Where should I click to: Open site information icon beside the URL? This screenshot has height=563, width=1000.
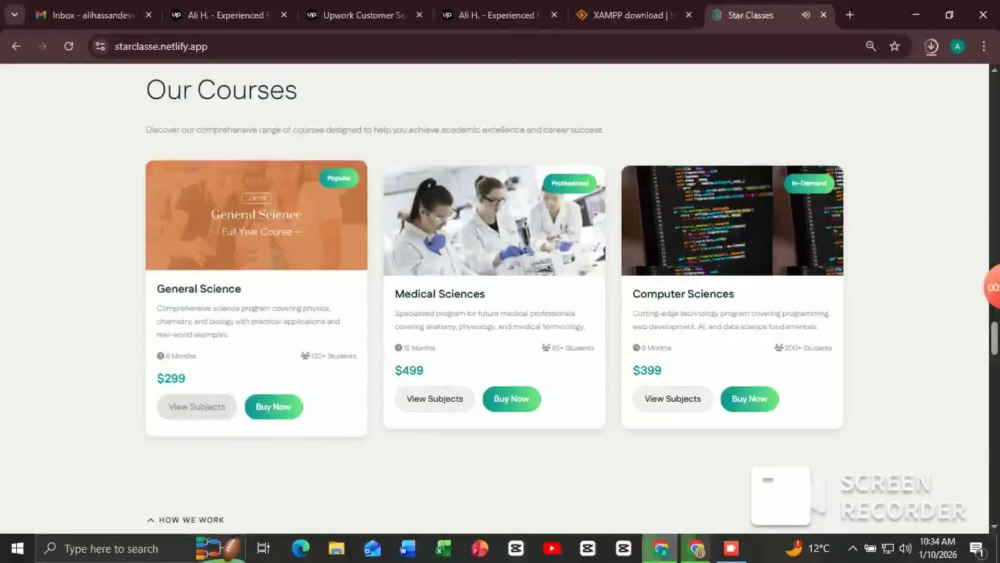[100, 46]
